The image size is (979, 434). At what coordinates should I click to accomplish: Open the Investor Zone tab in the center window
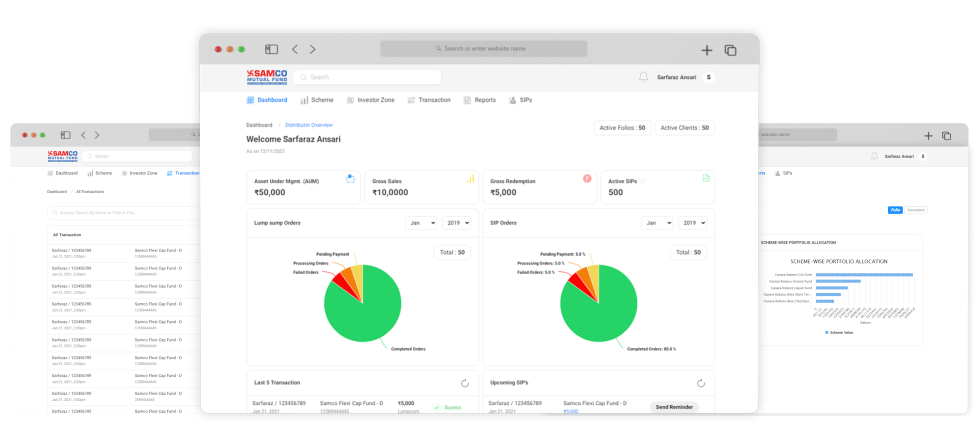[x=370, y=100]
